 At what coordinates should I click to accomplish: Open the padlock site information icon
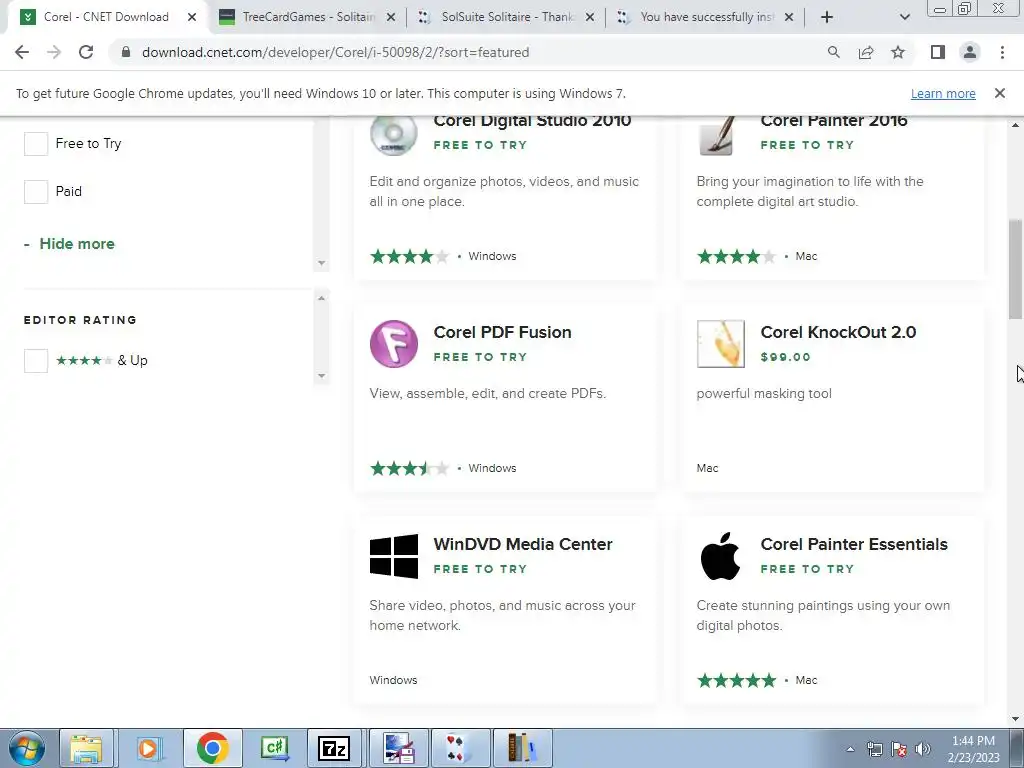[x=126, y=52]
